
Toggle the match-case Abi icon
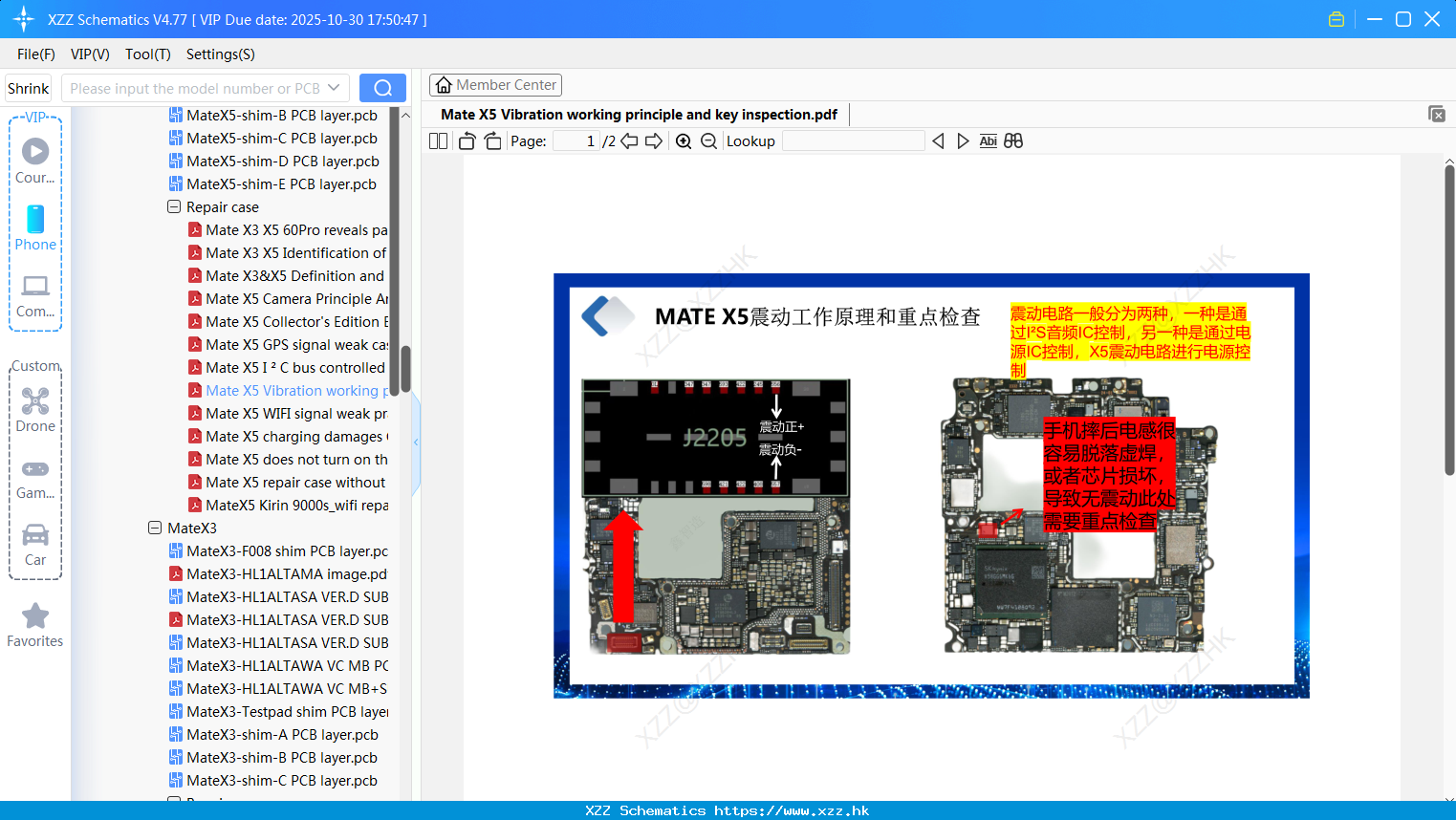pyautogui.click(x=989, y=141)
